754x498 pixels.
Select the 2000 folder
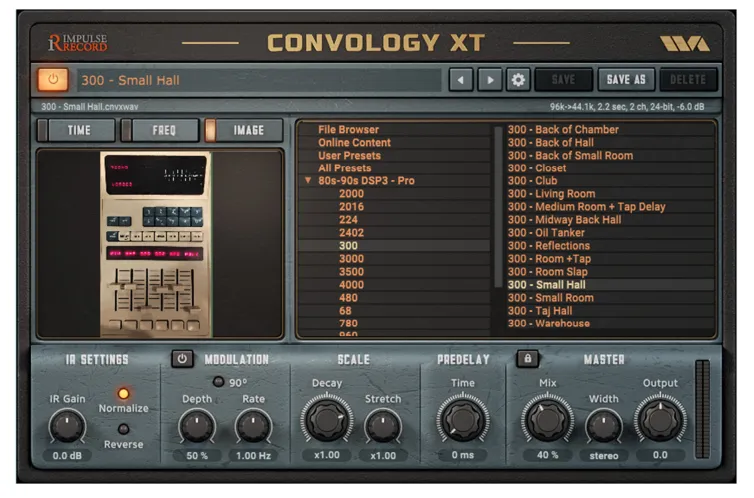coord(352,194)
